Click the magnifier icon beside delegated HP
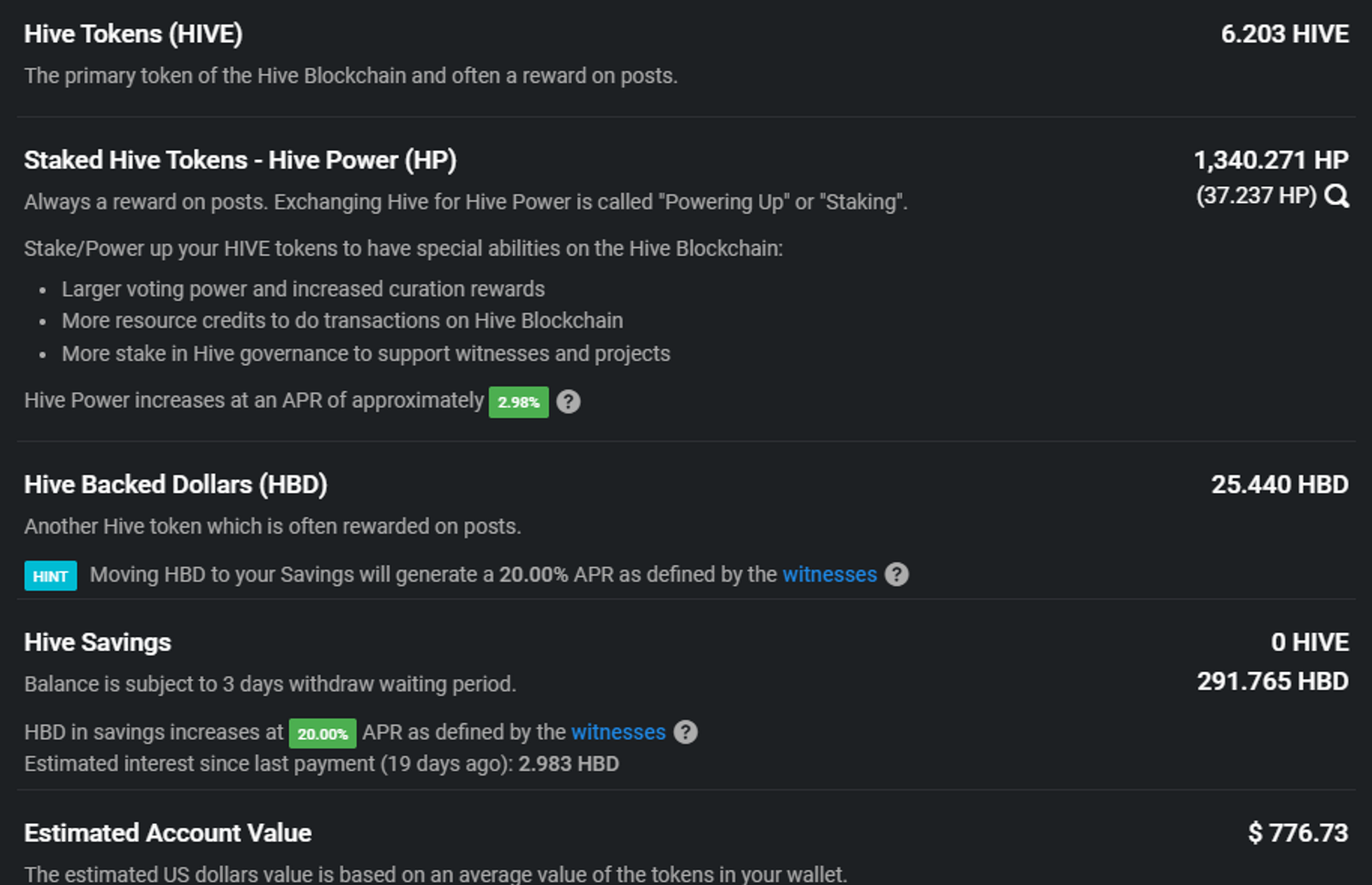This screenshot has width=1372, height=885. coord(1336,196)
